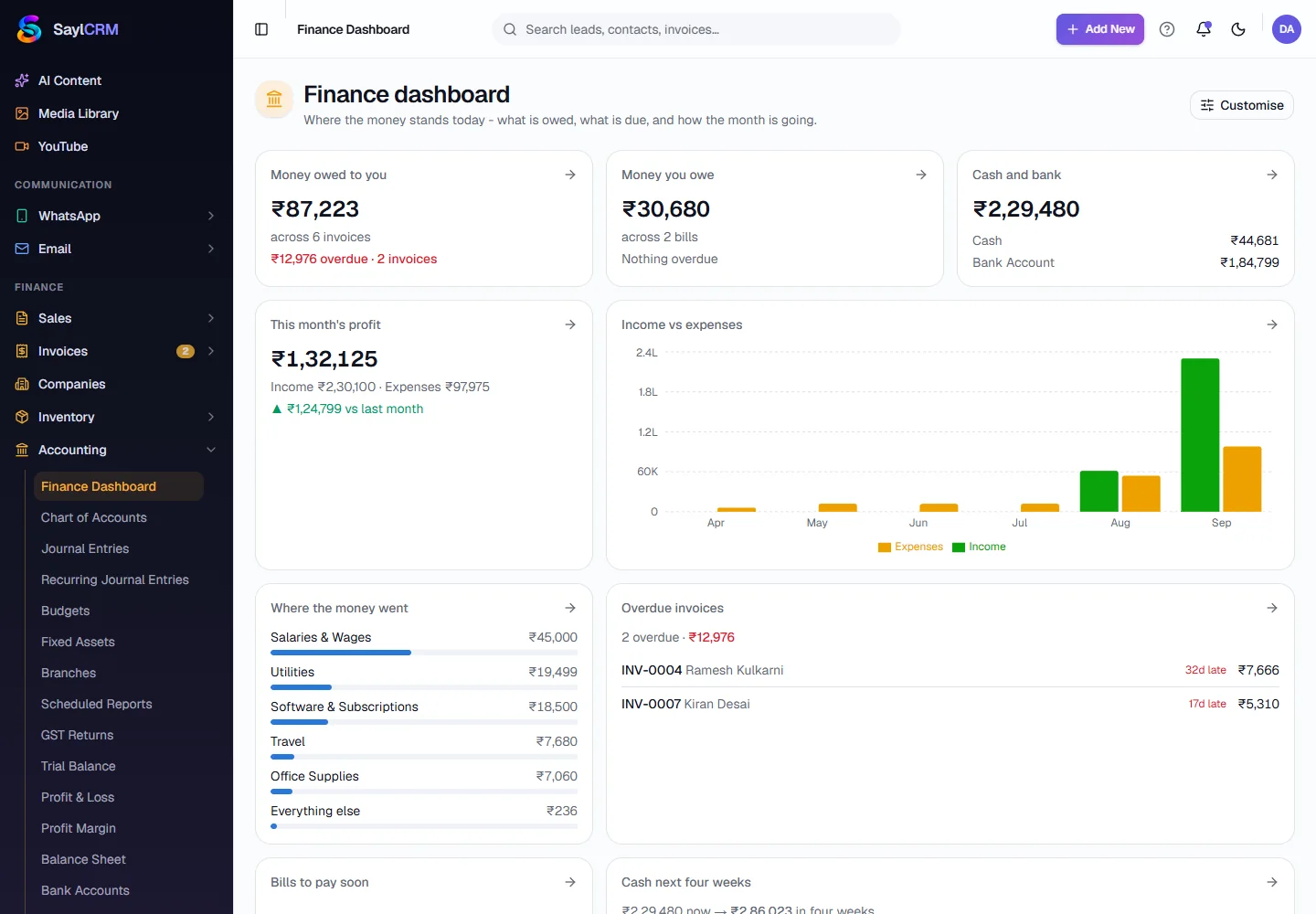Open the help question mark icon
The width and height of the screenshot is (1316, 914).
[x=1167, y=29]
